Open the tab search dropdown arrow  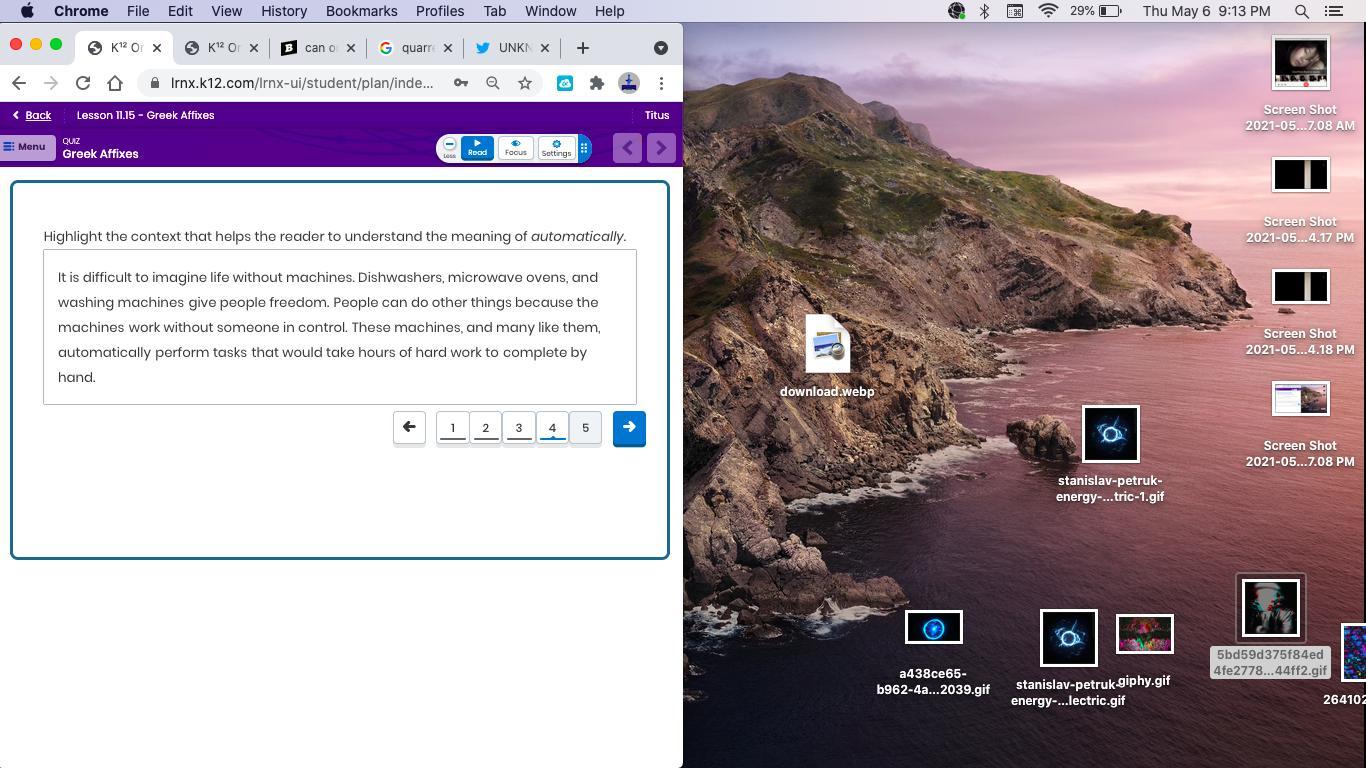pyautogui.click(x=660, y=48)
